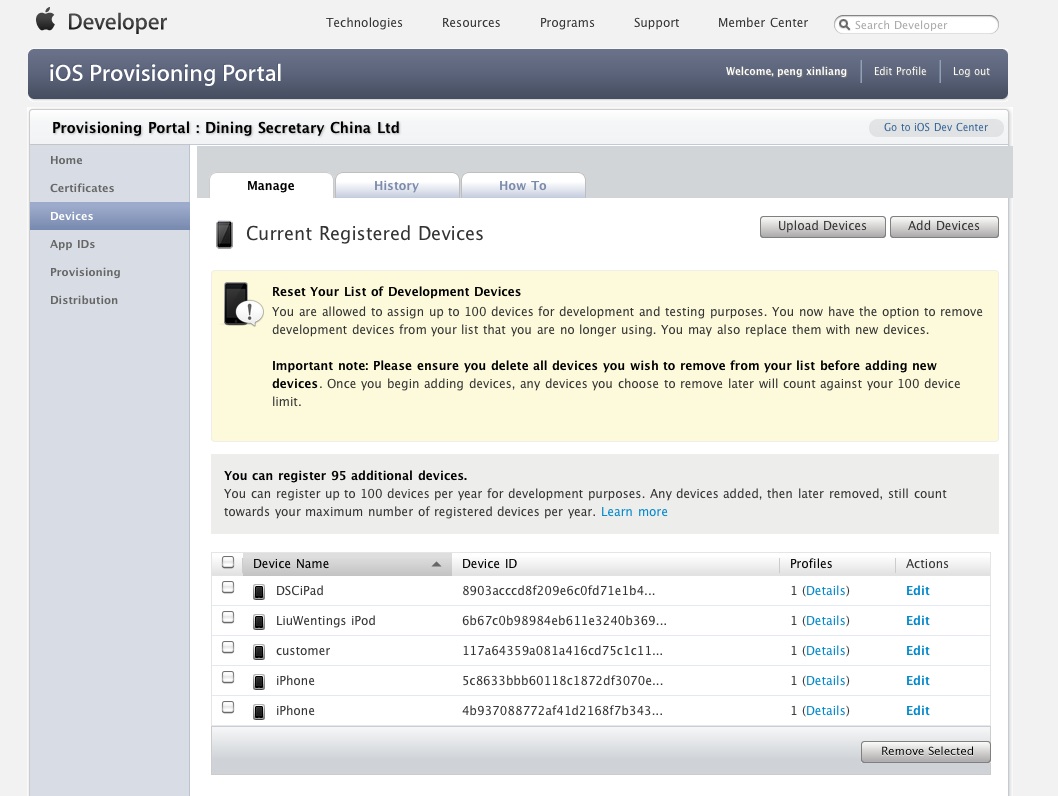Screen dimensions: 1058x796
Task: Click the Developer heading text
Action: (x=117, y=22)
